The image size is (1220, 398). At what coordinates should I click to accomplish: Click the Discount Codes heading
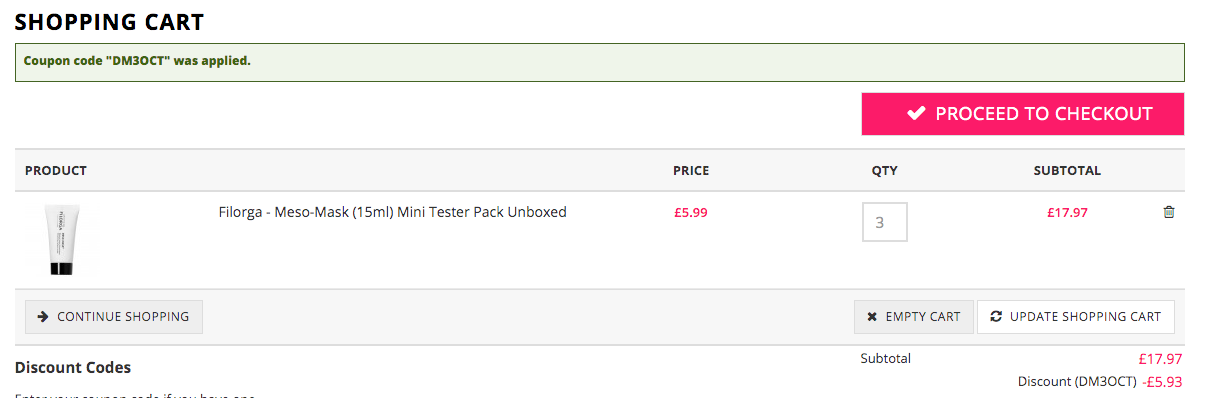coord(73,368)
